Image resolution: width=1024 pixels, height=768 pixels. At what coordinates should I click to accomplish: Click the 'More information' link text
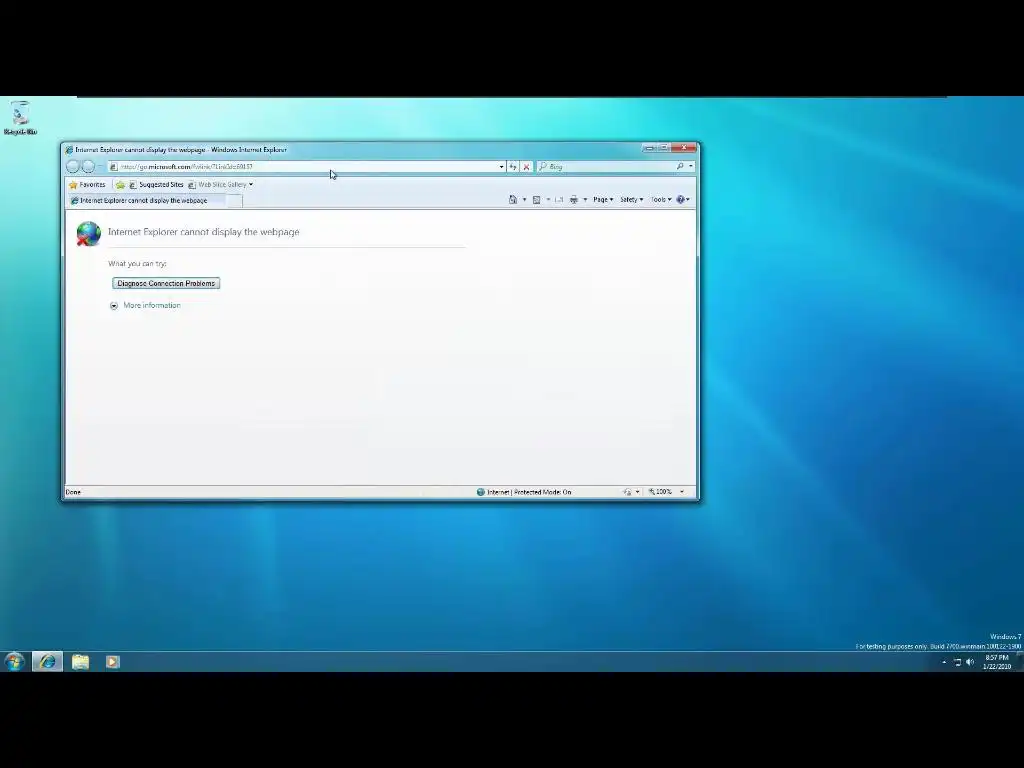point(152,306)
